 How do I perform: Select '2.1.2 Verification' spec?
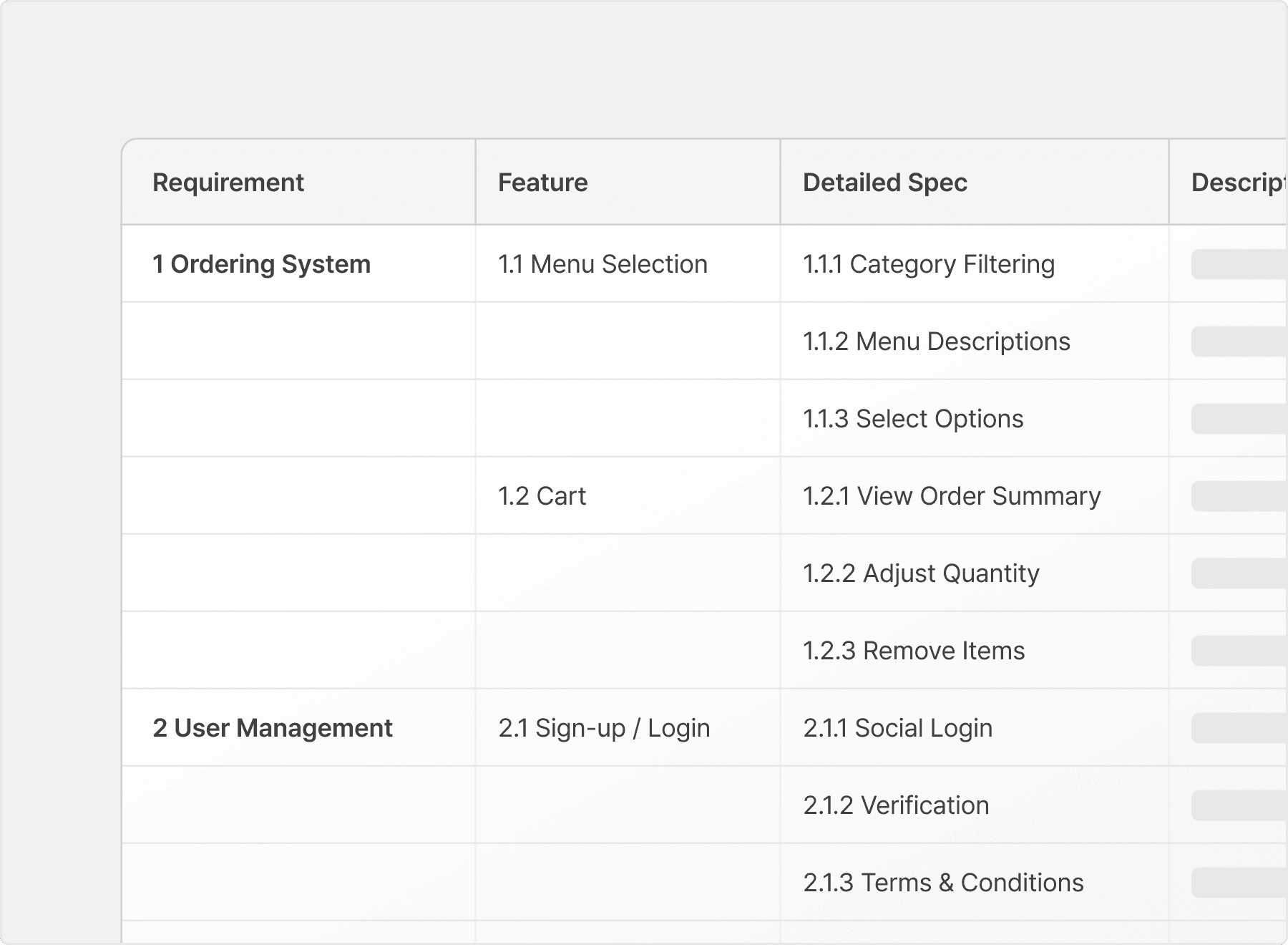[x=975, y=805]
